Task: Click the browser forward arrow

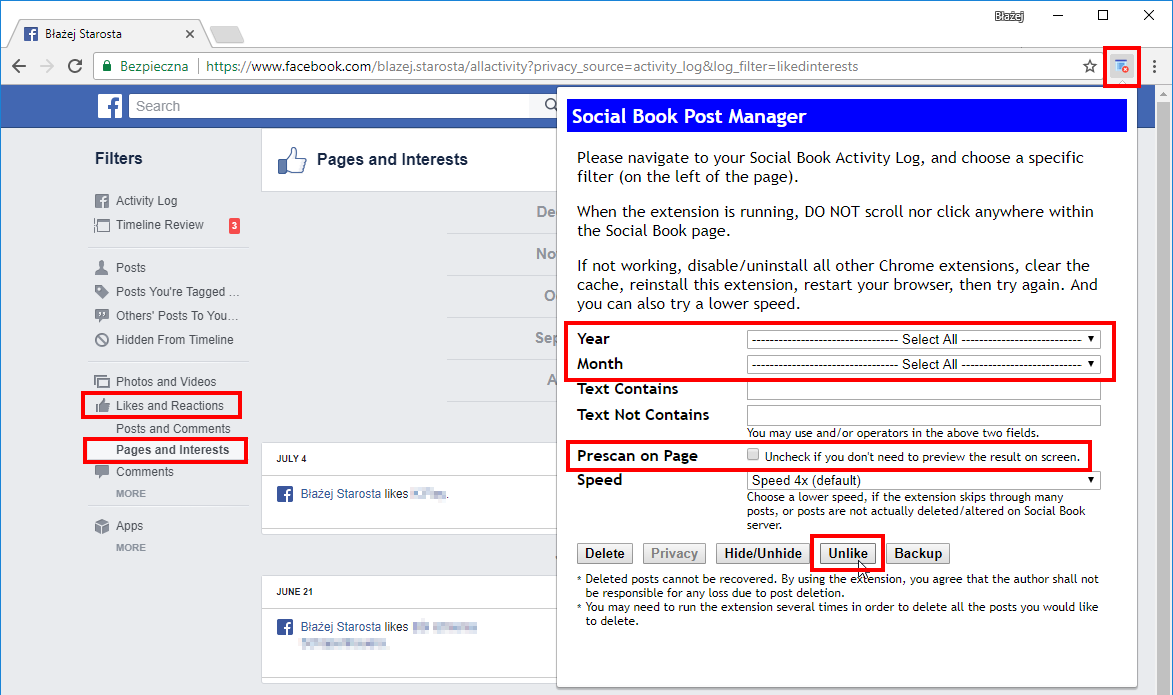Action: pyautogui.click(x=47, y=66)
